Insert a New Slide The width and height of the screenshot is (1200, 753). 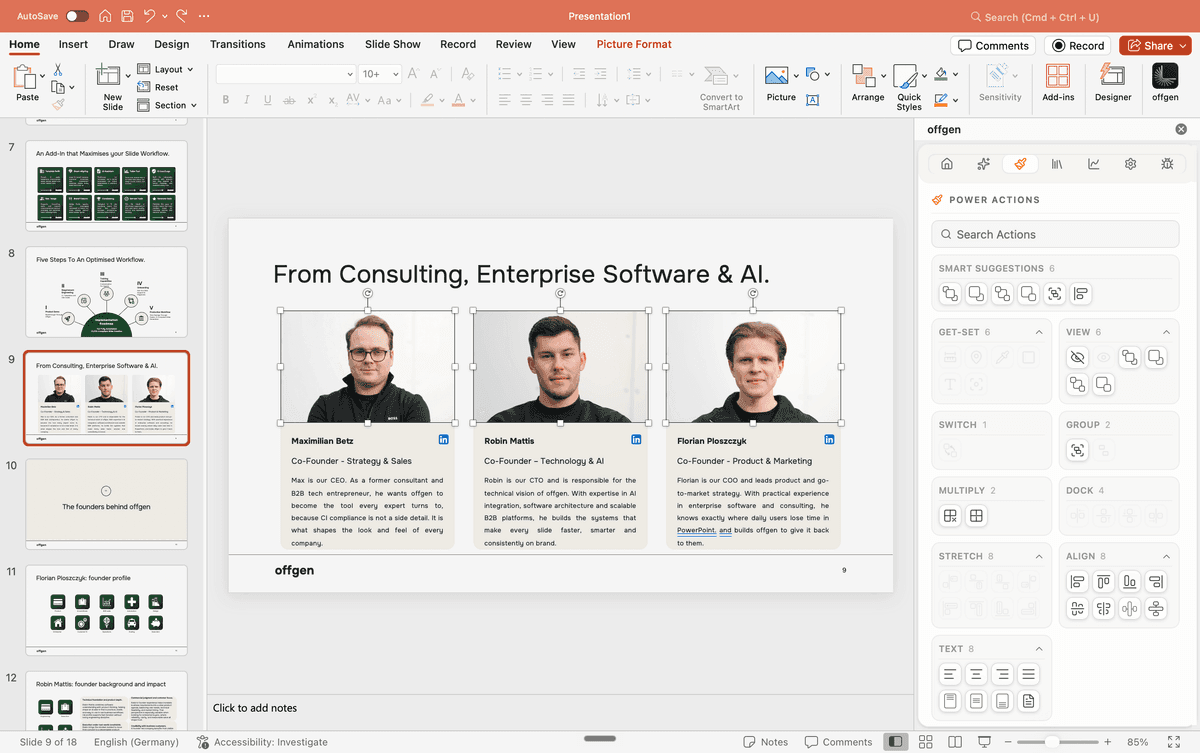(112, 87)
